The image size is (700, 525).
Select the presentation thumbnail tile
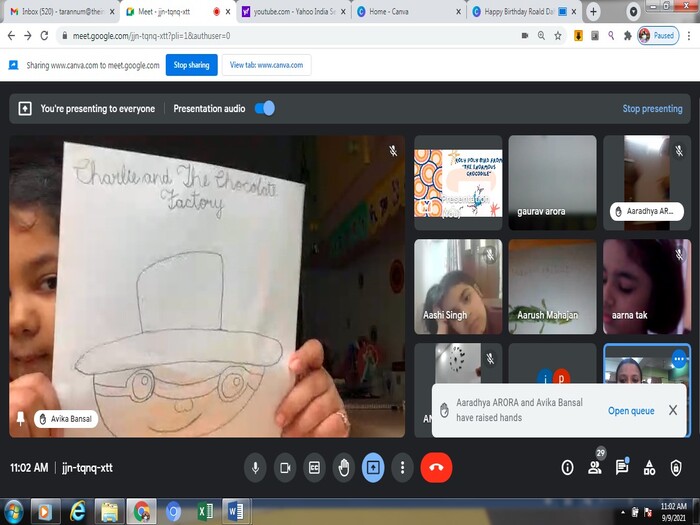(x=458, y=183)
